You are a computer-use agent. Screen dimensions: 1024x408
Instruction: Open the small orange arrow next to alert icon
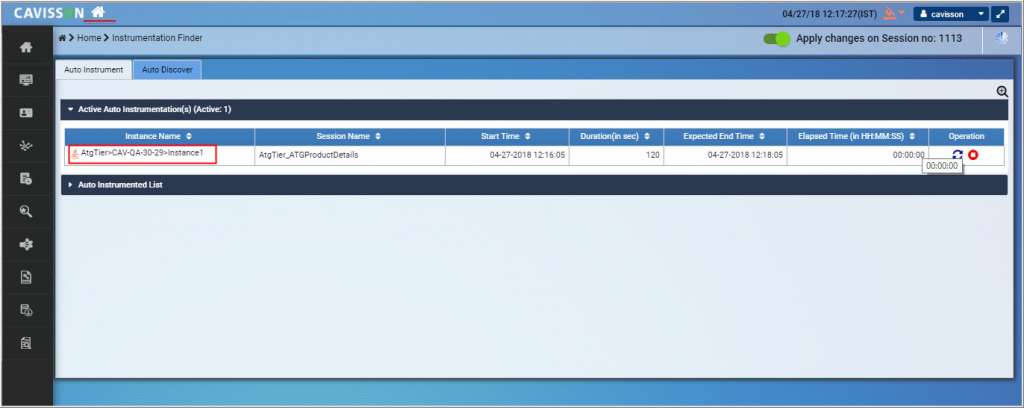pyautogui.click(x=902, y=12)
